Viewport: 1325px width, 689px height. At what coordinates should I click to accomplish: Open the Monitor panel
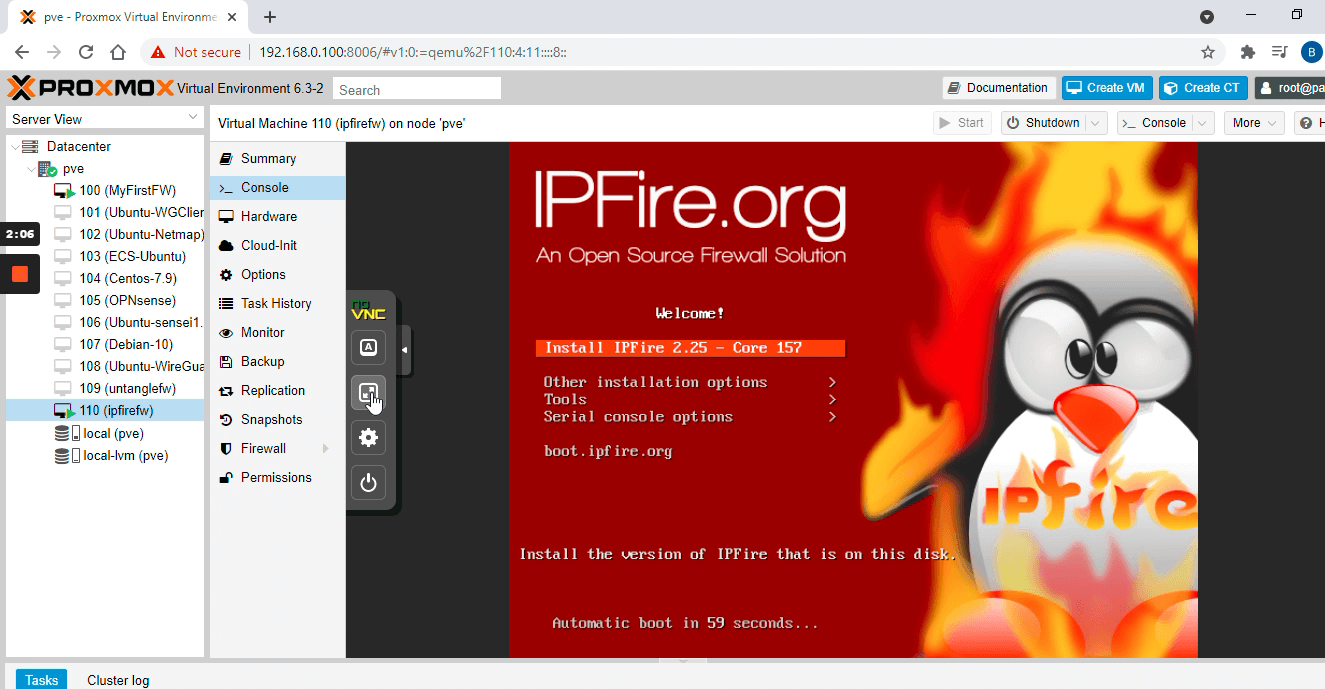click(x=262, y=332)
